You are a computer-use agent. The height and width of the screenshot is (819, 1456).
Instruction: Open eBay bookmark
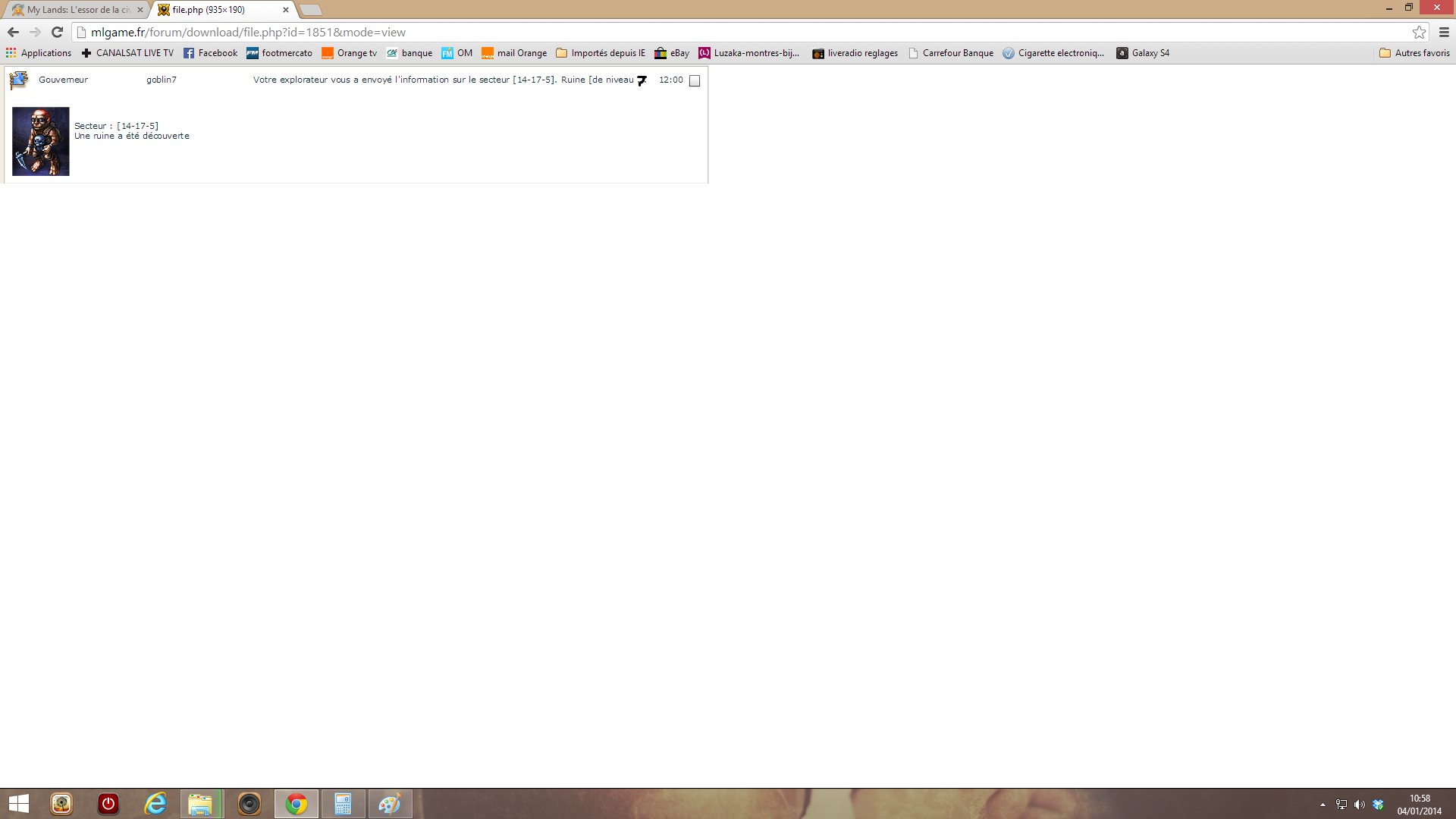tap(672, 53)
